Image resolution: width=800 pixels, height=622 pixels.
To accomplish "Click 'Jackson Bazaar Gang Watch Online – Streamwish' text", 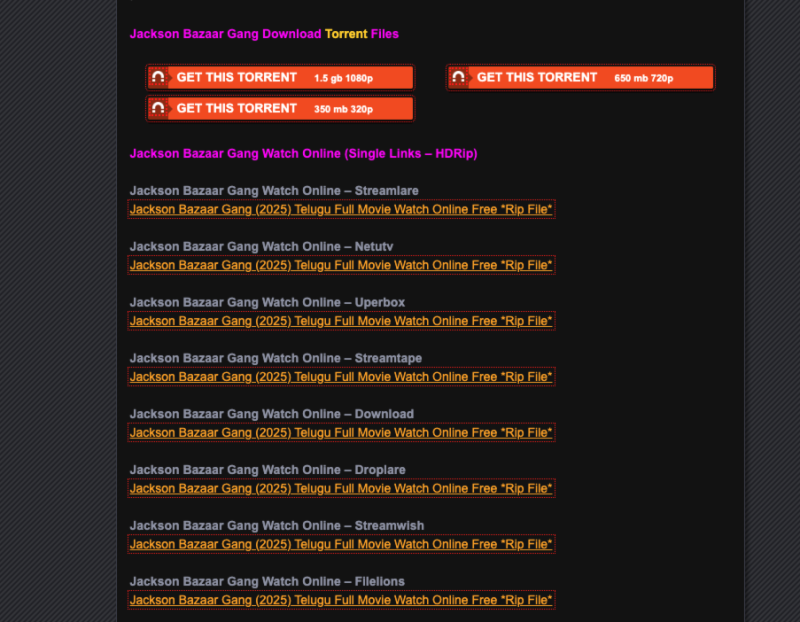I will point(277,526).
